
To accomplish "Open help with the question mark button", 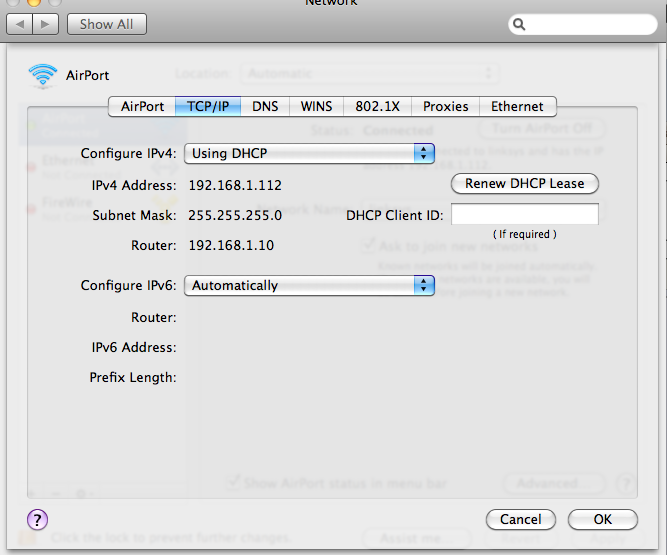I will tap(37, 520).
